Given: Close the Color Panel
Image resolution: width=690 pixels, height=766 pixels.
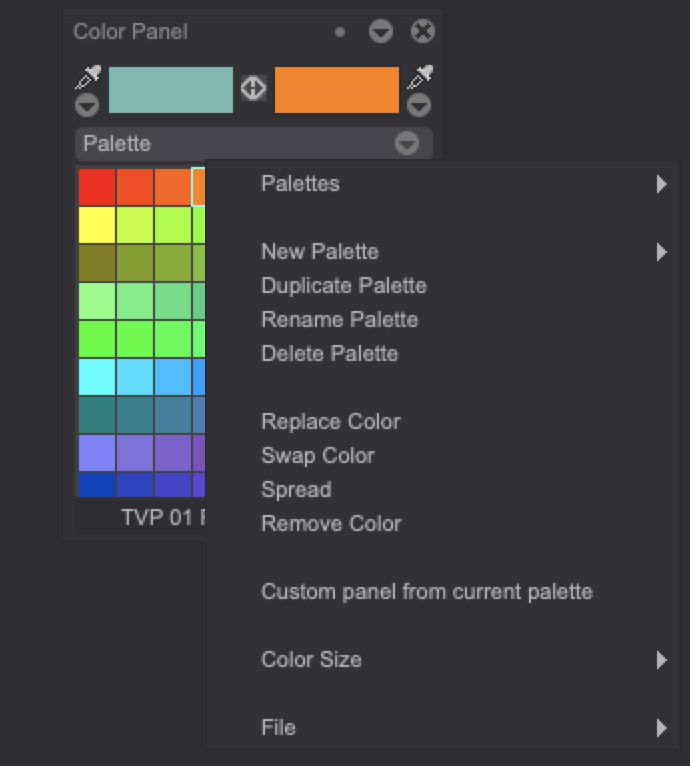Looking at the screenshot, I should pos(423,32).
